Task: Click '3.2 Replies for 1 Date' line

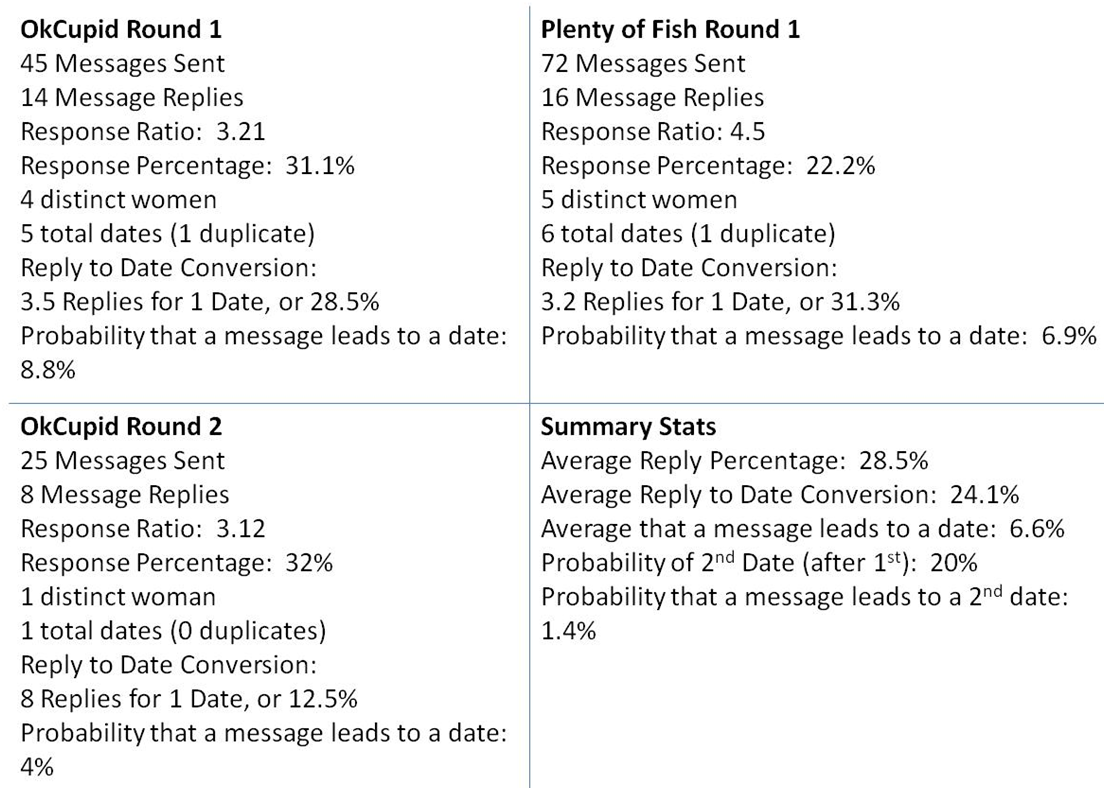Action: [720, 302]
